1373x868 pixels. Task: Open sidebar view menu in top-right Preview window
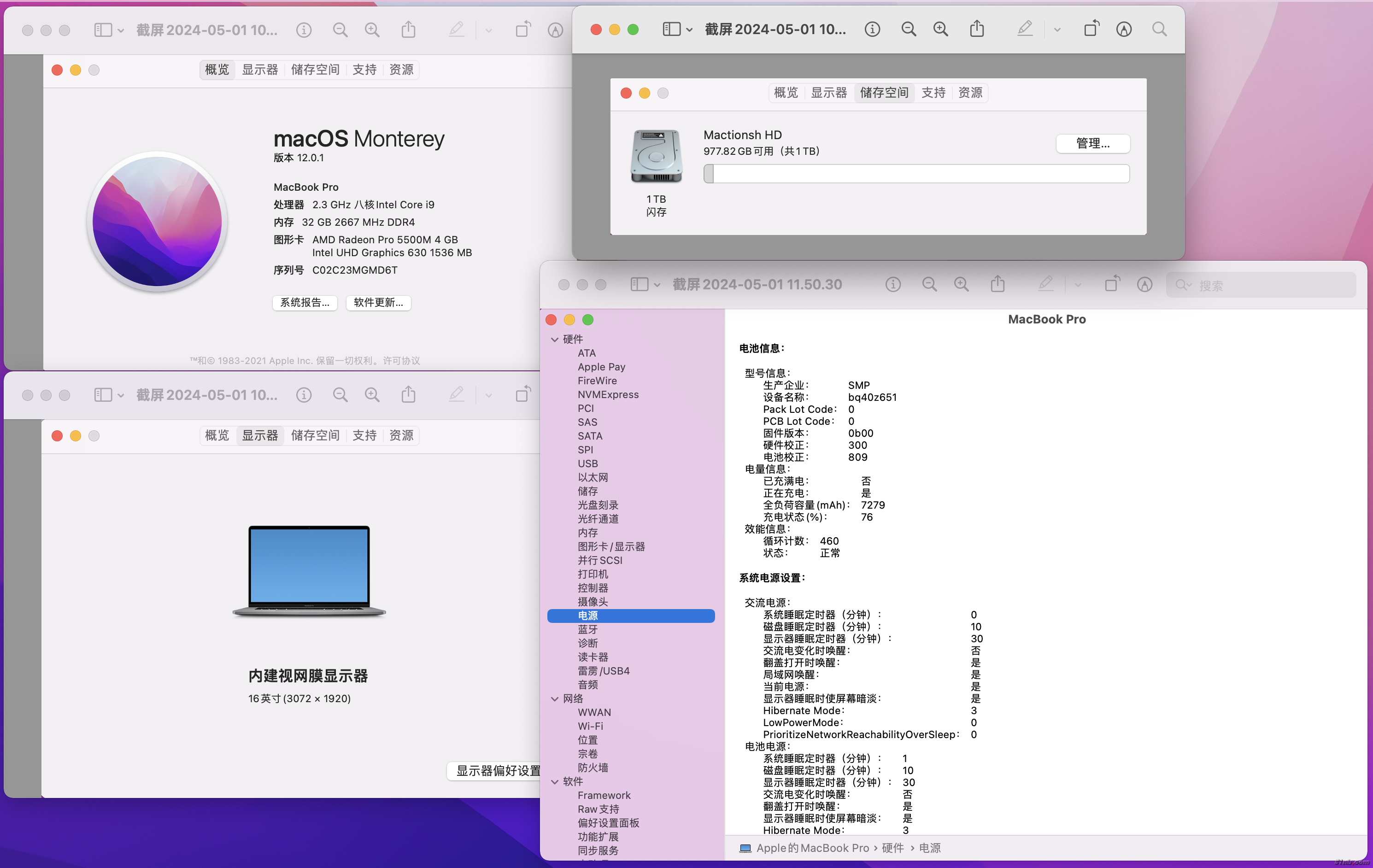click(x=677, y=29)
